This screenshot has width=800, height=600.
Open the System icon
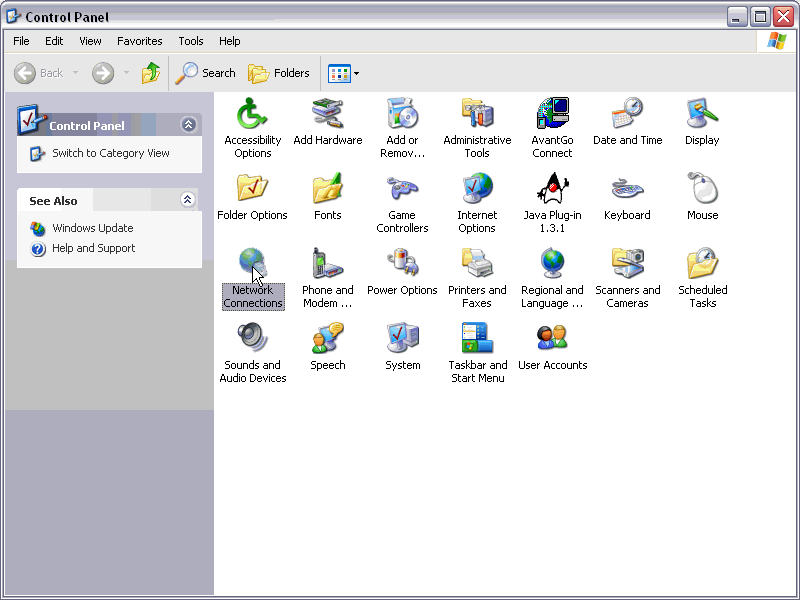coord(402,338)
